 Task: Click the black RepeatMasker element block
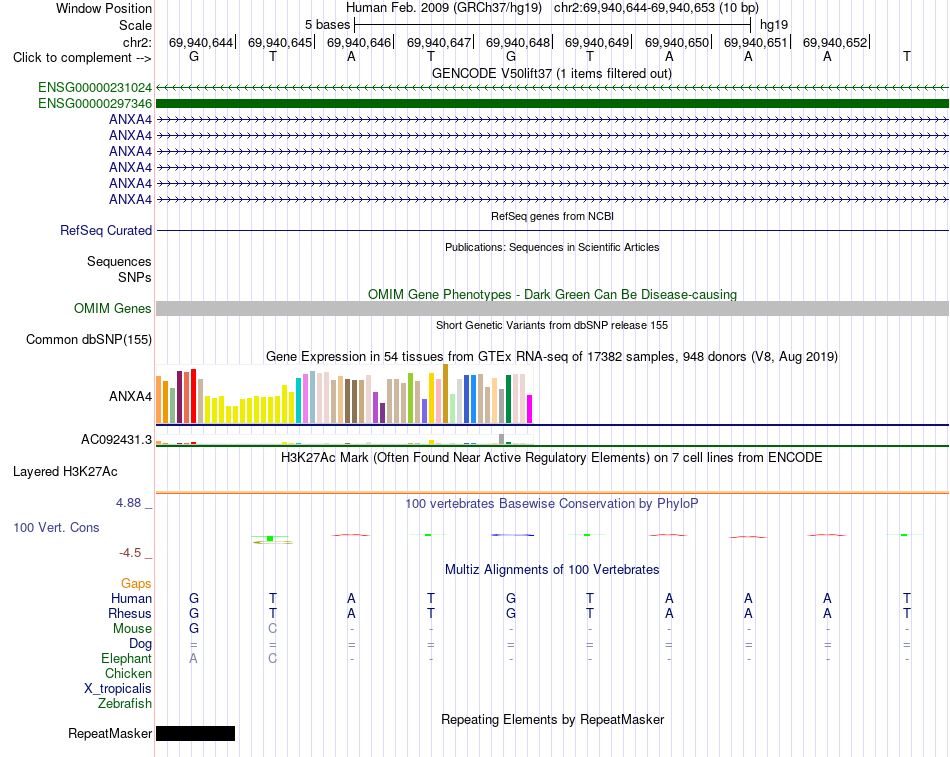tap(195, 733)
